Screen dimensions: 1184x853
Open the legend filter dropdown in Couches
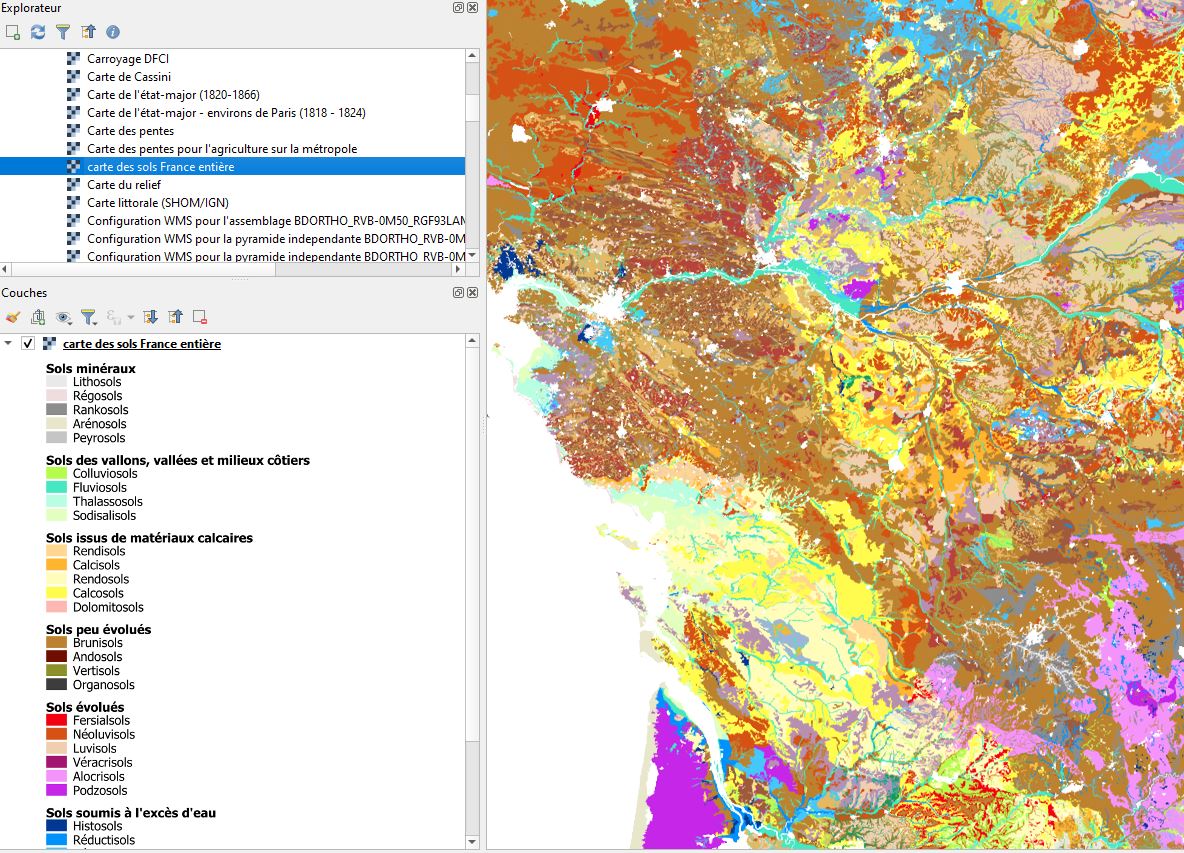pyautogui.click(x=90, y=317)
